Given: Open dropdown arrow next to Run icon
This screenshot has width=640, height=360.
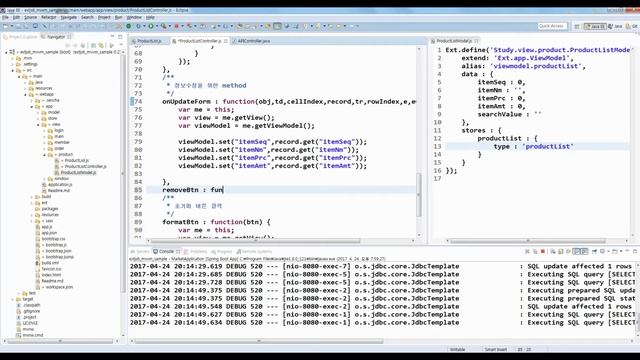Looking at the screenshot, I should click(157, 26).
